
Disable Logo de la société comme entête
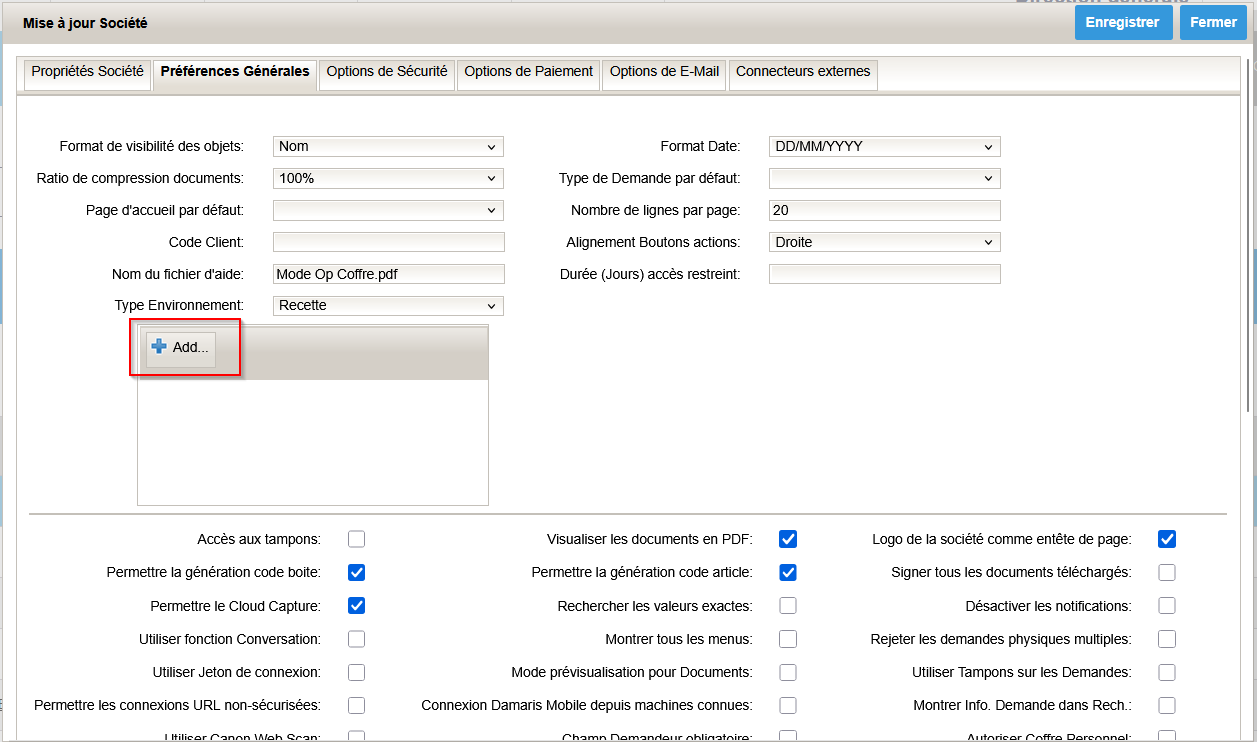pos(1167,540)
